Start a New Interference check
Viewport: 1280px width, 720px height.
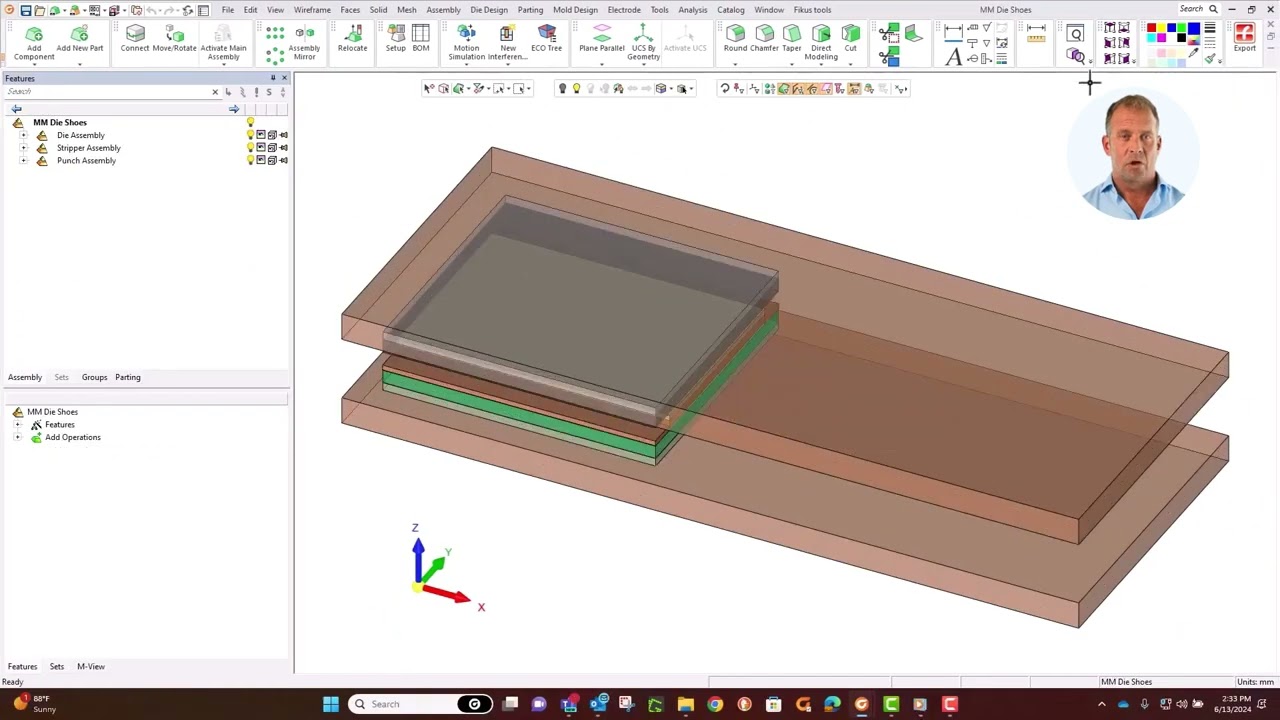click(507, 43)
